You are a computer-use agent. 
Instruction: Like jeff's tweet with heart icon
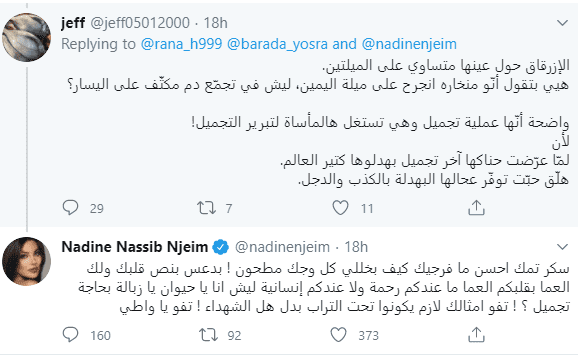click(x=340, y=208)
